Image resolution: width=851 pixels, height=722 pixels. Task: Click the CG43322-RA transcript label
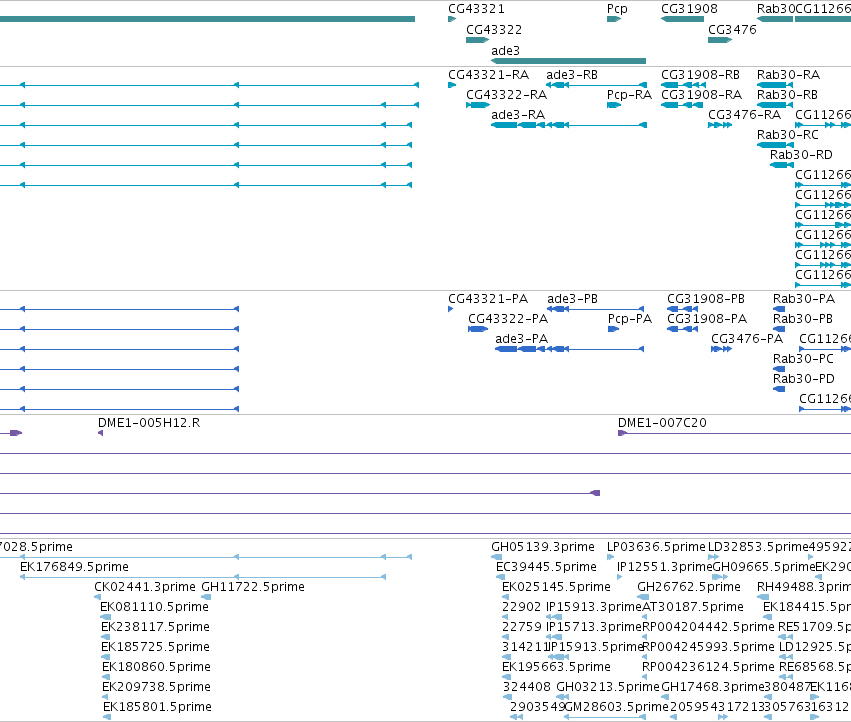pos(506,94)
